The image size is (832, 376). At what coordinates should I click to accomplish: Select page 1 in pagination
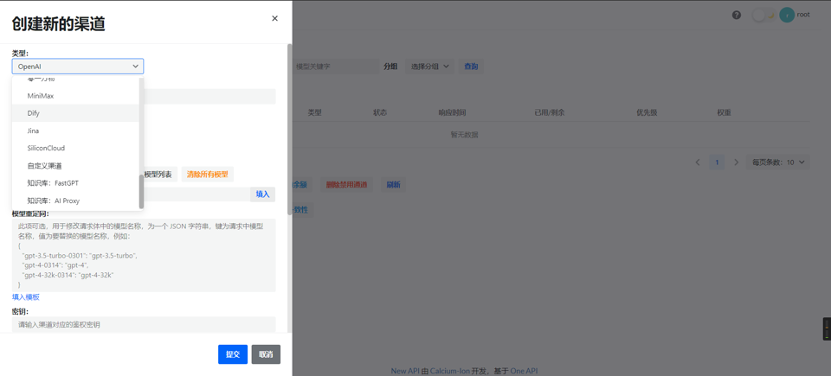point(717,162)
